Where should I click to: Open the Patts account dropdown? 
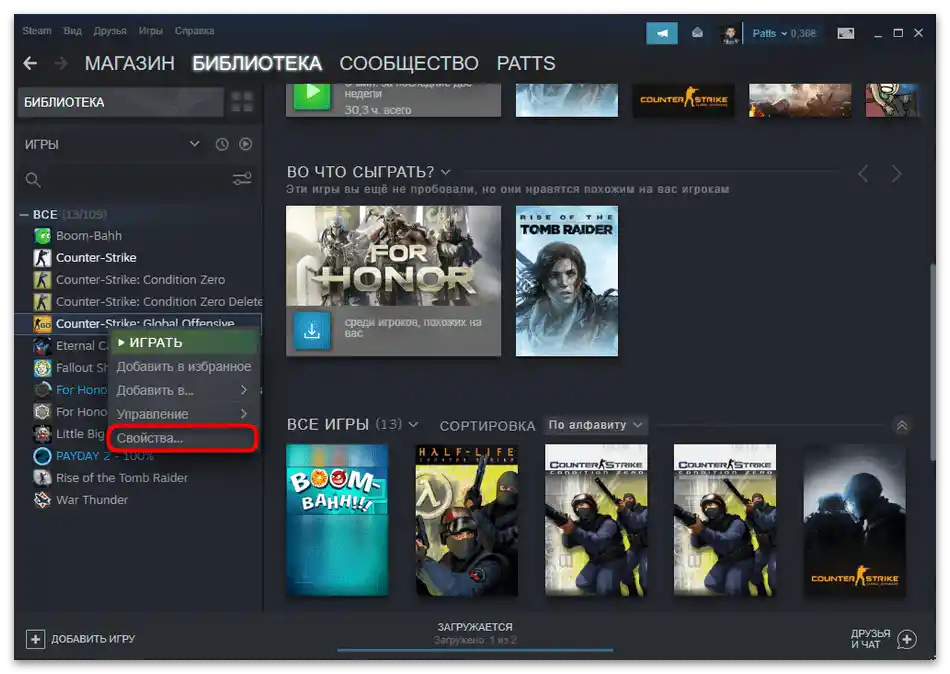pyautogui.click(x=784, y=33)
